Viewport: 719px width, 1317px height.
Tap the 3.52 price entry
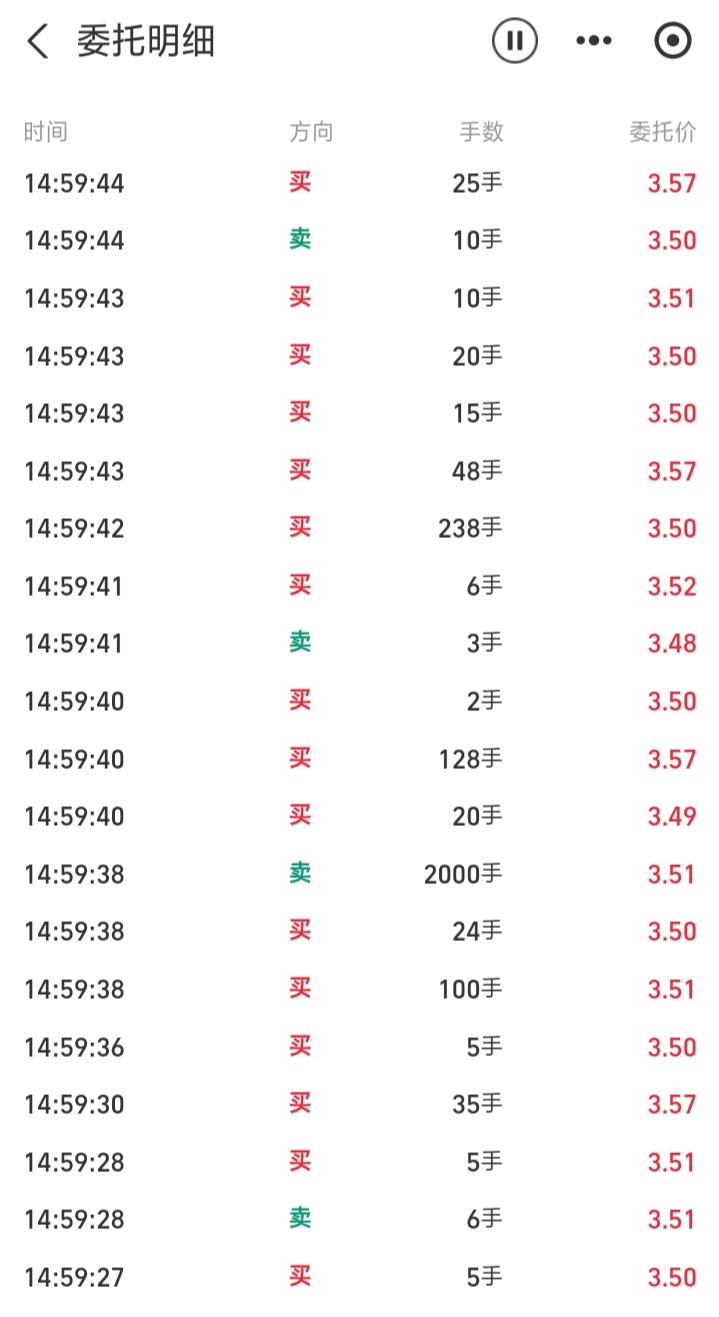click(x=671, y=586)
